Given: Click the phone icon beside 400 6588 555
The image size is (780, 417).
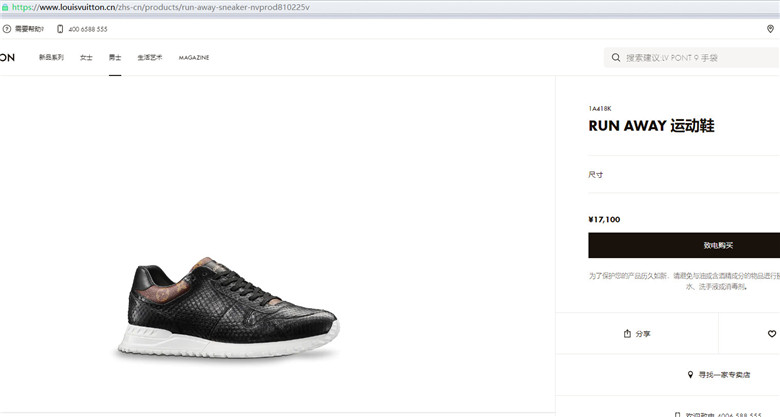Looking at the screenshot, I should (60, 29).
